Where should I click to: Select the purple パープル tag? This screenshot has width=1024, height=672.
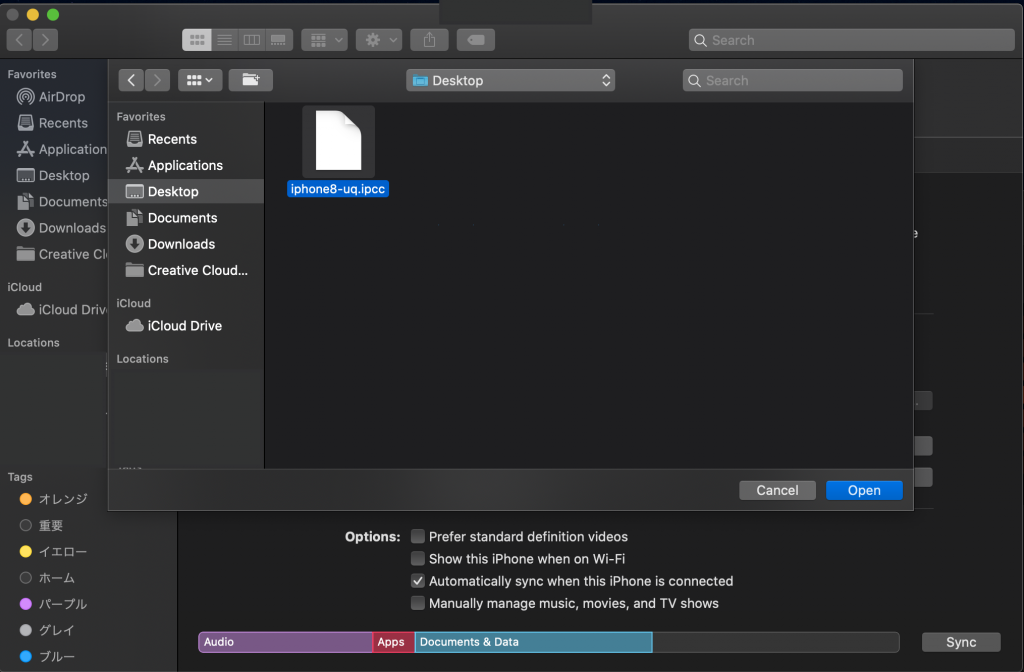click(54, 603)
